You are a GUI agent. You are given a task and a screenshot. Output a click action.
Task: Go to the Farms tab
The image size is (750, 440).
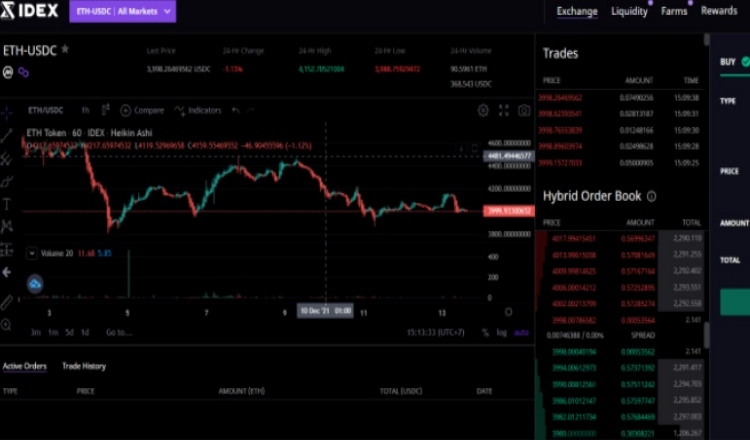point(674,11)
